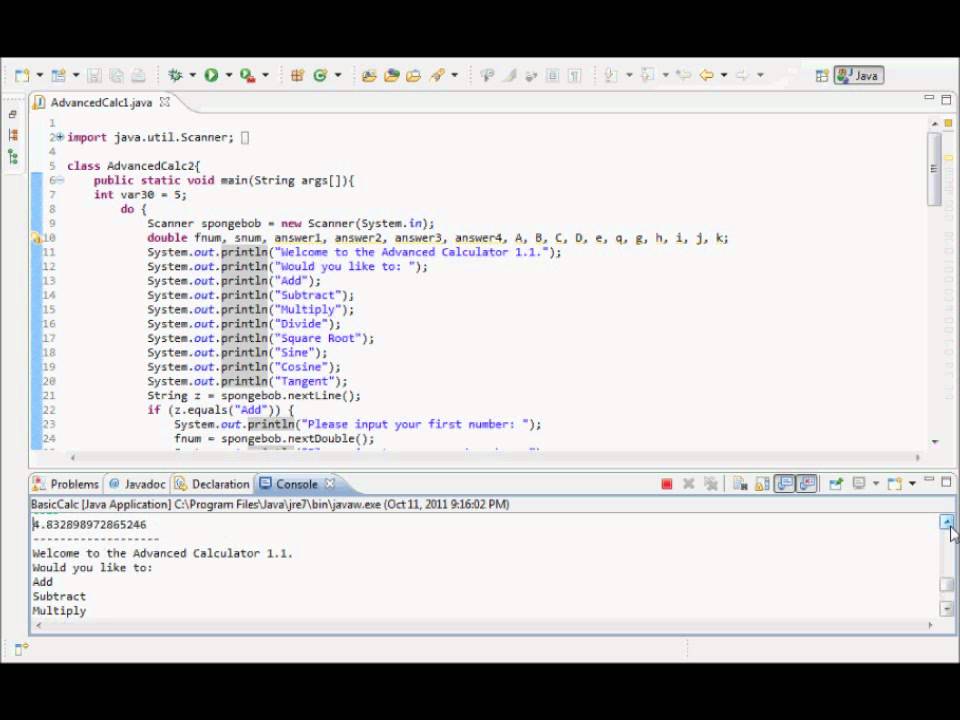Click the Last Edit Location icon

(x=683, y=75)
